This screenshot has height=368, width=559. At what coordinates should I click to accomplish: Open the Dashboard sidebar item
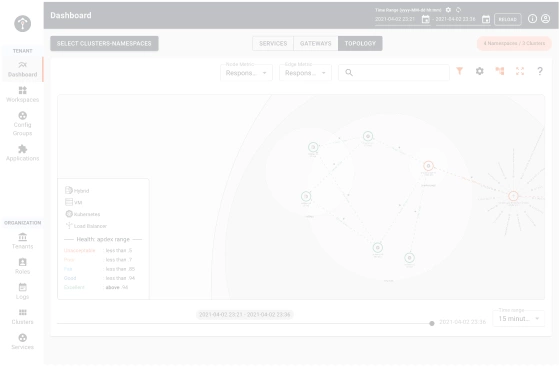pyautogui.click(x=22, y=69)
